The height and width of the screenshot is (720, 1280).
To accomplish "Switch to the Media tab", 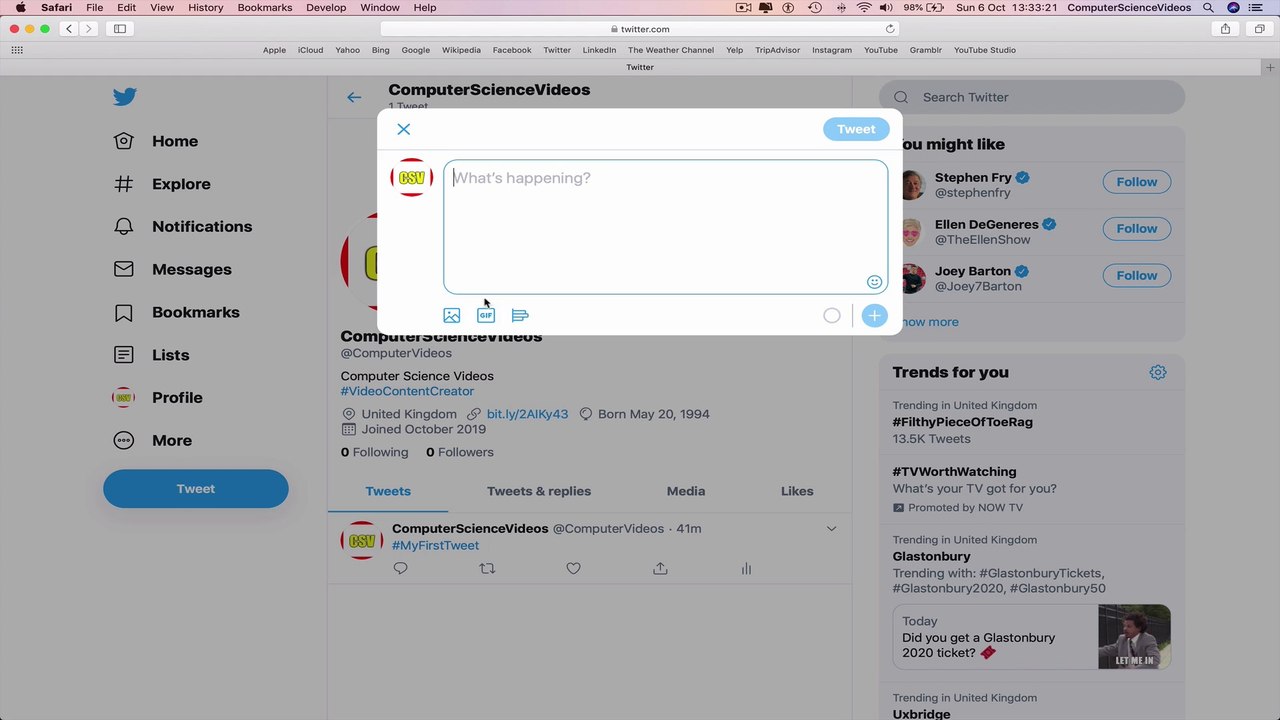I will pyautogui.click(x=686, y=491).
